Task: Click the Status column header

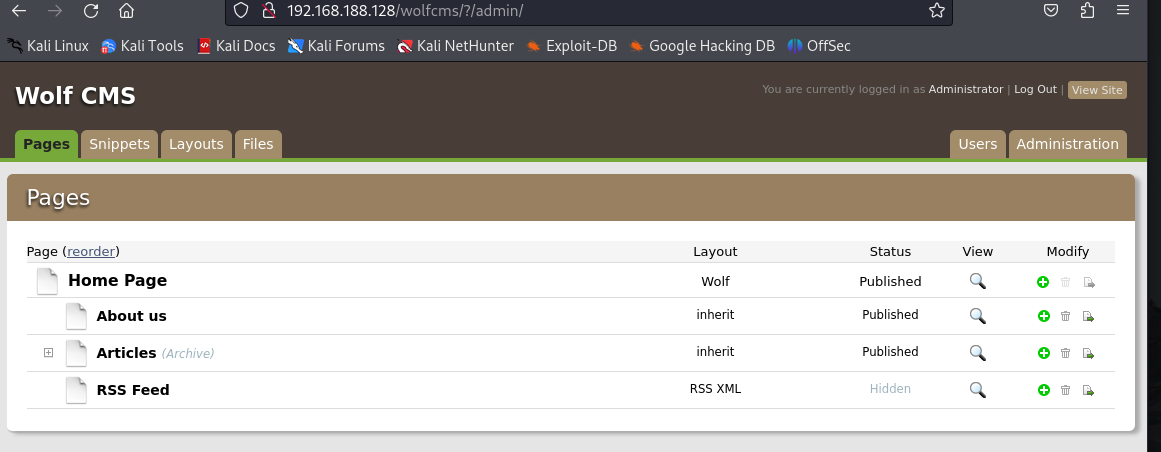Action: [890, 252]
